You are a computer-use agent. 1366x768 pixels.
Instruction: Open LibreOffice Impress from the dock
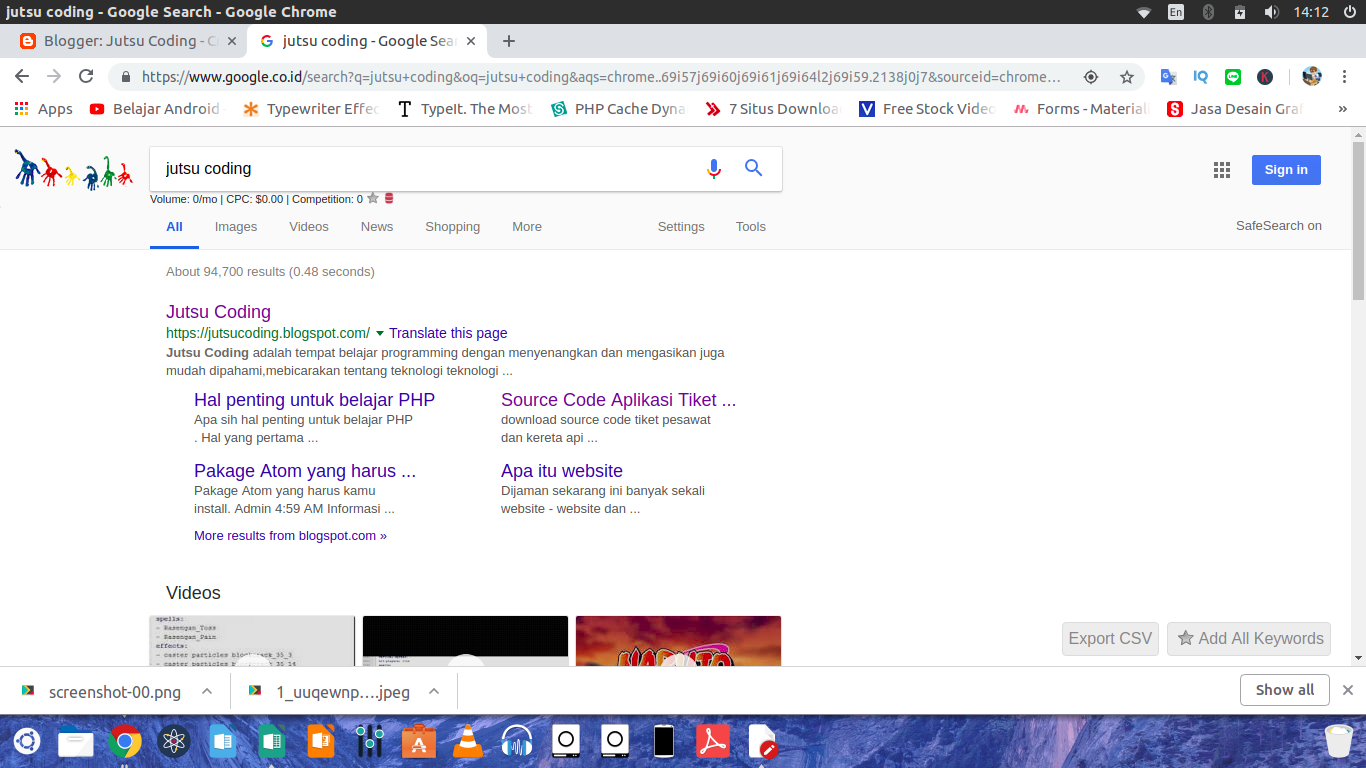(321, 741)
